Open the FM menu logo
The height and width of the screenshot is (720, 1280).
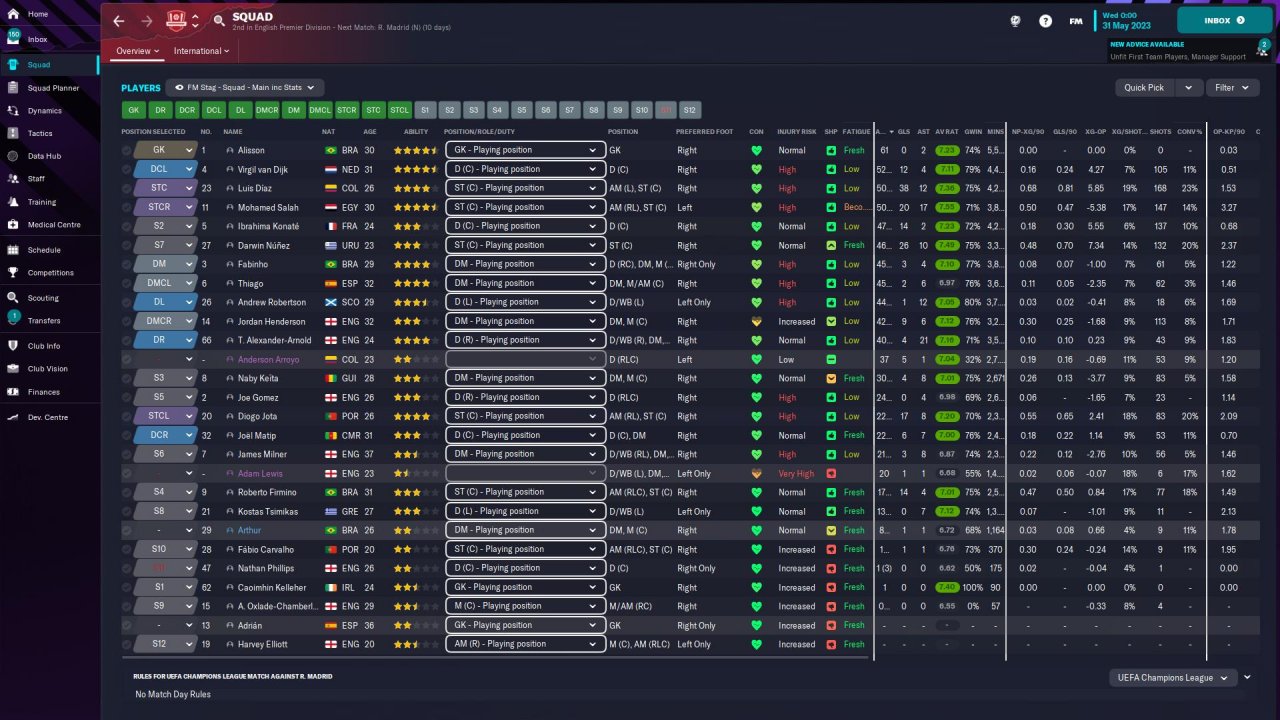pyautogui.click(x=1076, y=20)
